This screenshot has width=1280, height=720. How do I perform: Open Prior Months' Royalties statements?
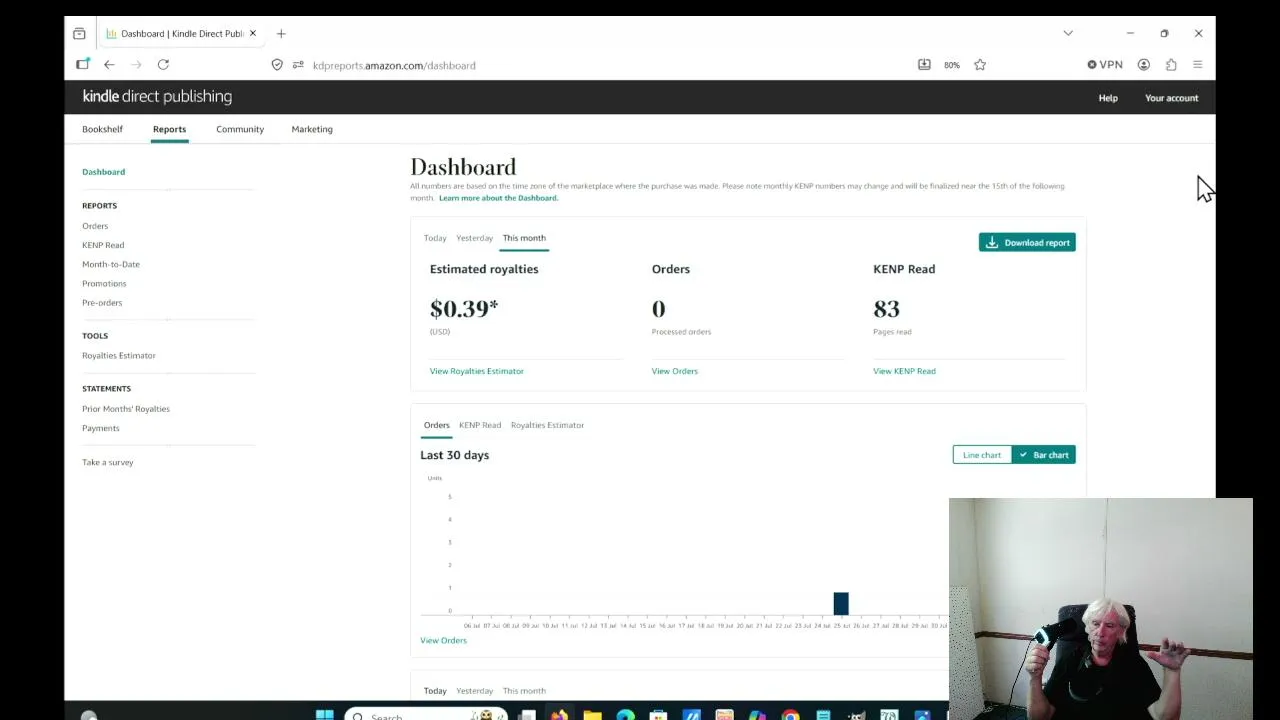[x=126, y=409]
